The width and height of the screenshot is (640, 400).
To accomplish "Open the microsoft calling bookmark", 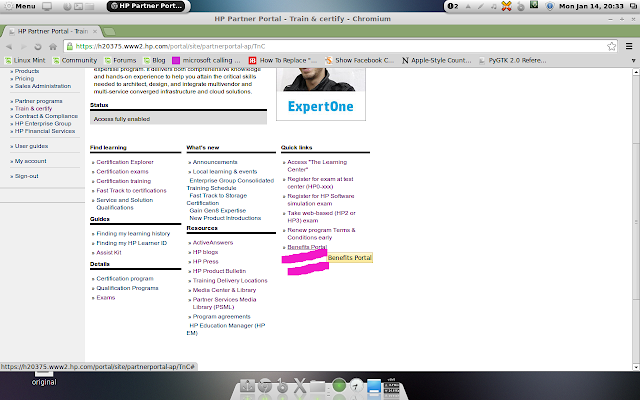I will [206, 60].
